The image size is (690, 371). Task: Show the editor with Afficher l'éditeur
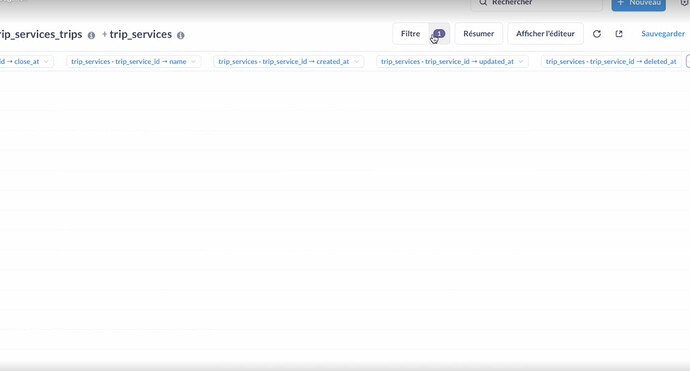point(545,33)
